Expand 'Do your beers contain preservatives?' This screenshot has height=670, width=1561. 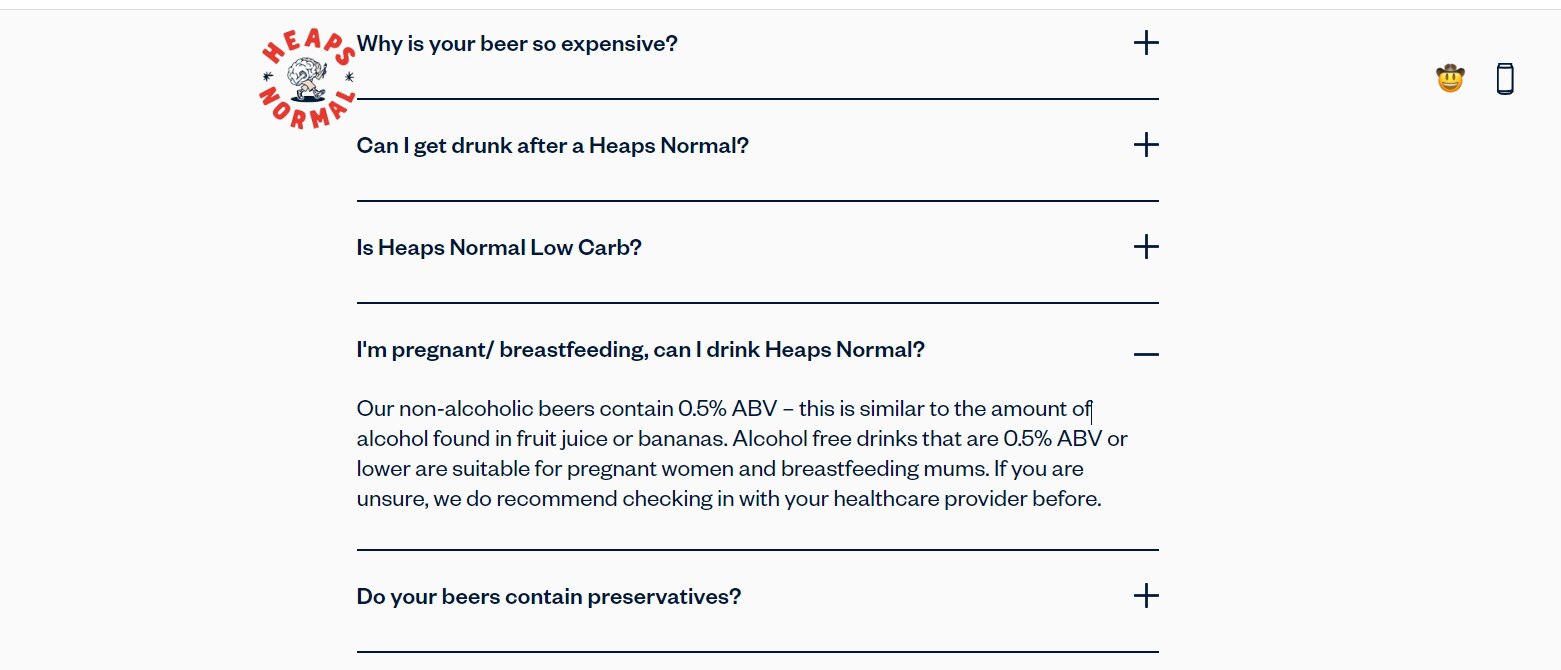[548, 595]
